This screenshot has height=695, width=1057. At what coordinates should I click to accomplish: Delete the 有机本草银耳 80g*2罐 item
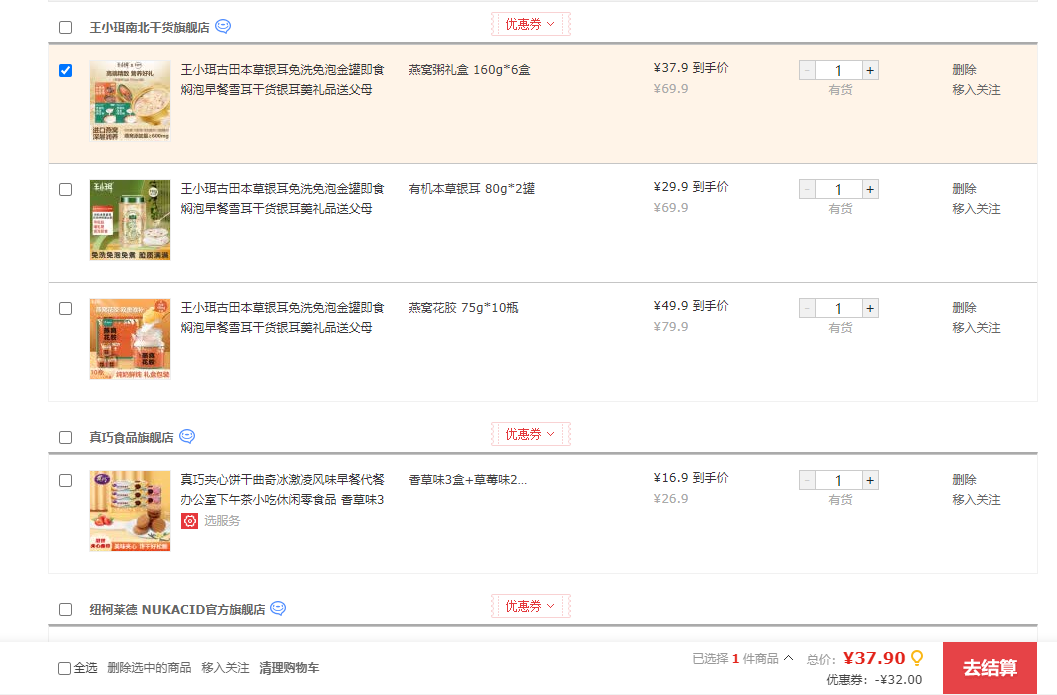[x=964, y=189]
